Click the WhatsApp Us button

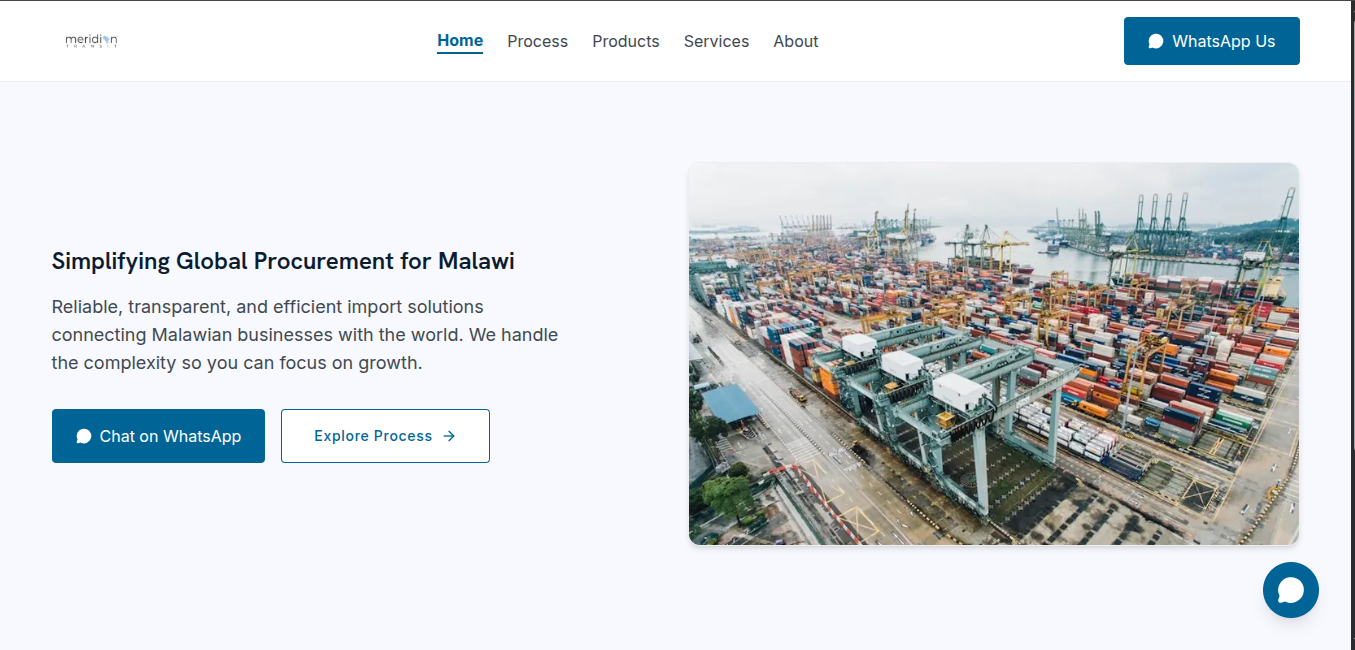point(1212,41)
